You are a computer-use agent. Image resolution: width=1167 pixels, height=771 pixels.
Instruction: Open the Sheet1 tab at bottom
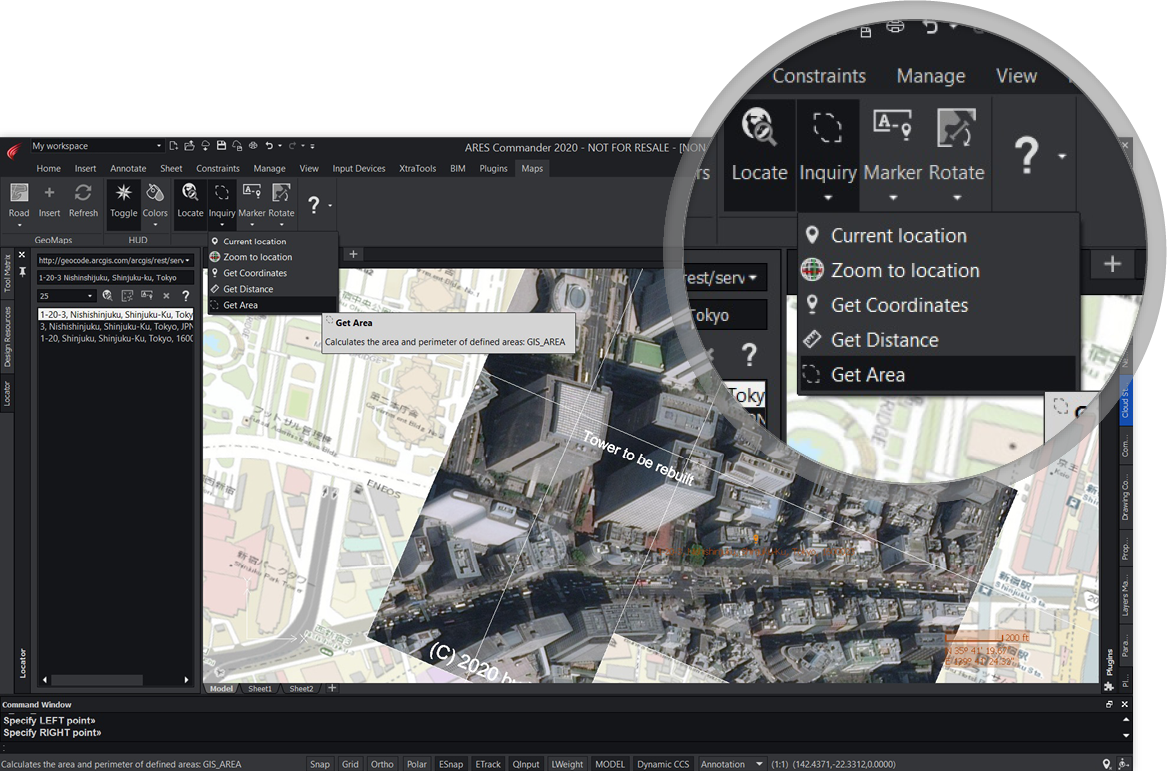(260, 689)
